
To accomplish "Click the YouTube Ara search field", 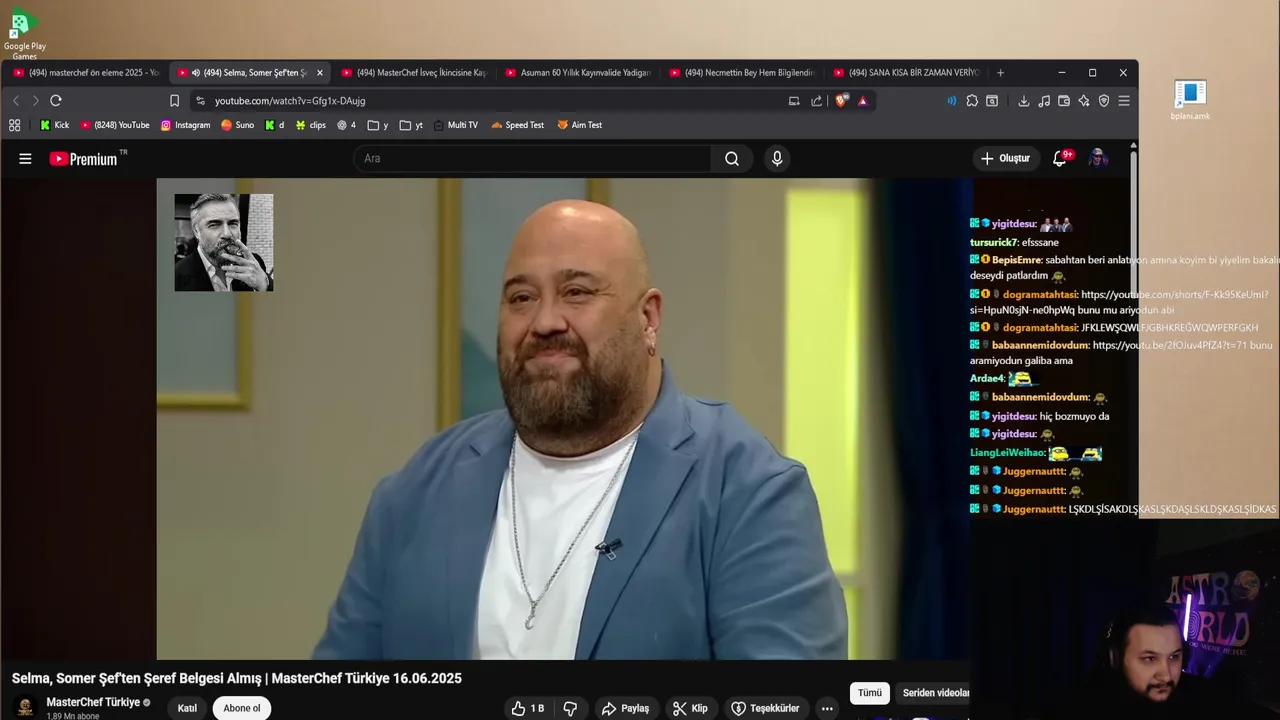I will [x=532, y=158].
